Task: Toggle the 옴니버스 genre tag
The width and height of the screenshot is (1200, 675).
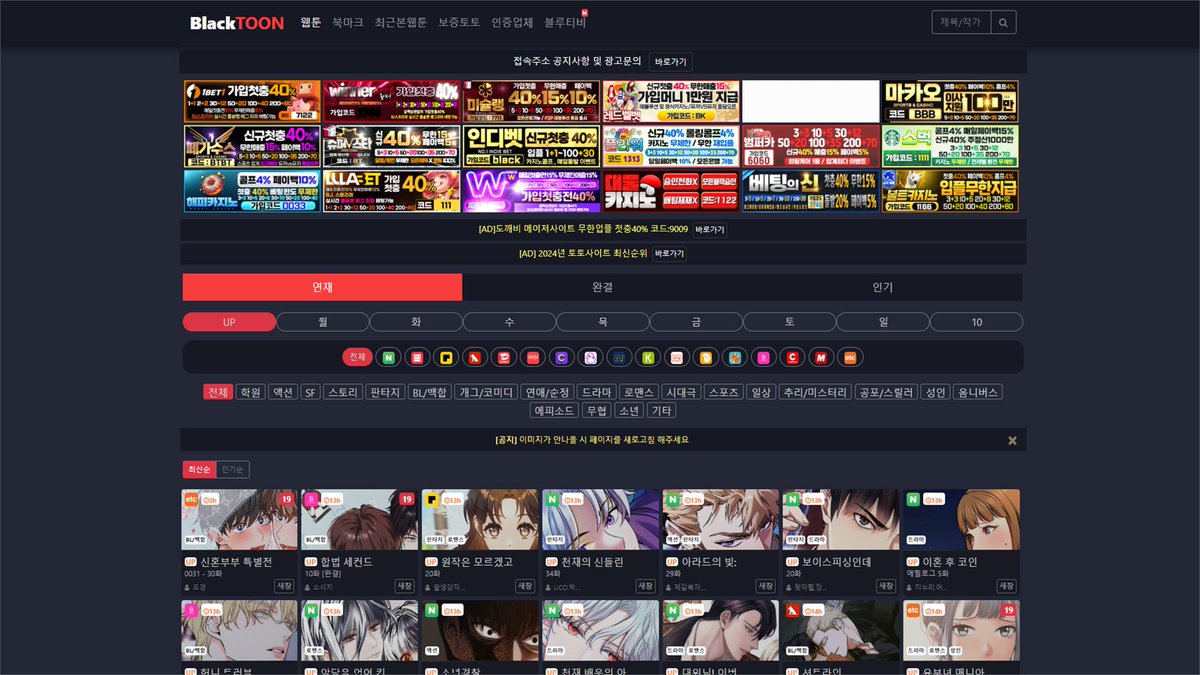Action: tap(977, 392)
